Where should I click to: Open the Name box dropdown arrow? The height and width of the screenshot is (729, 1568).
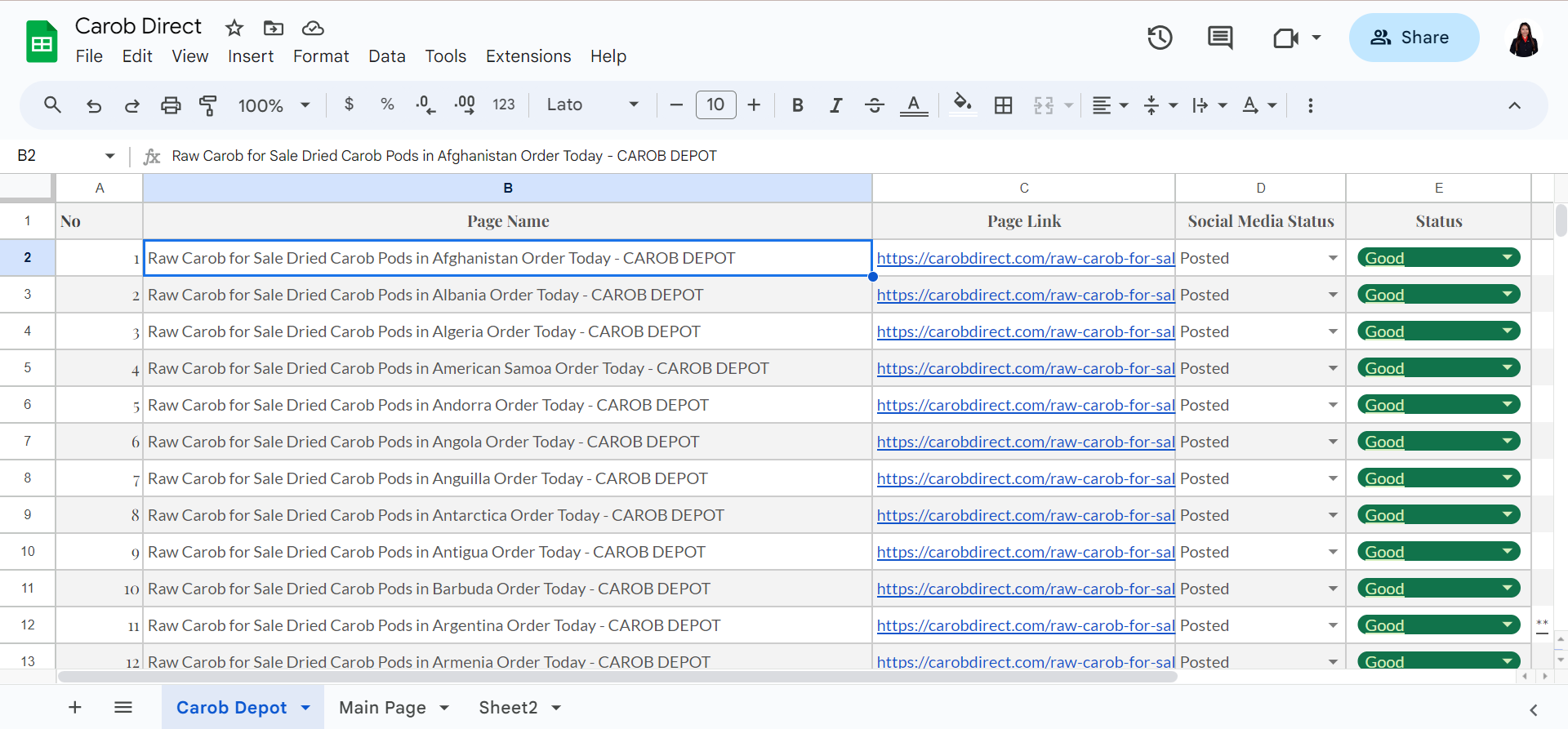(x=109, y=156)
